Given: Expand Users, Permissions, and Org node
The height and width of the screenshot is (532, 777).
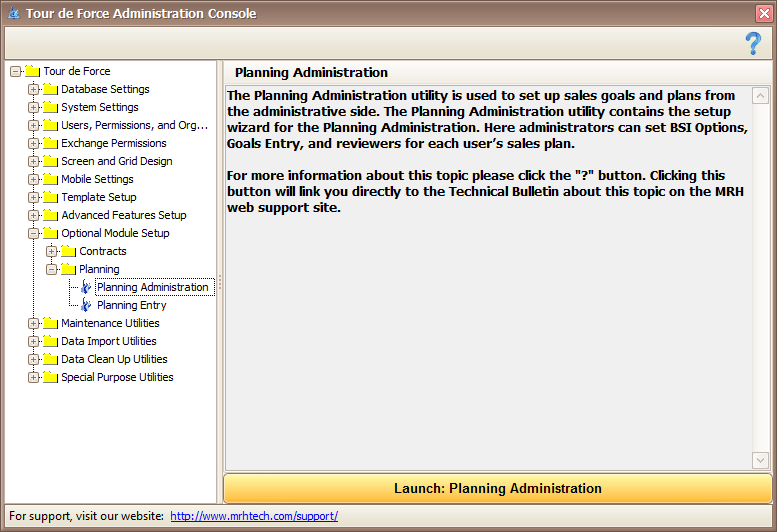Looking at the screenshot, I should [x=33, y=126].
